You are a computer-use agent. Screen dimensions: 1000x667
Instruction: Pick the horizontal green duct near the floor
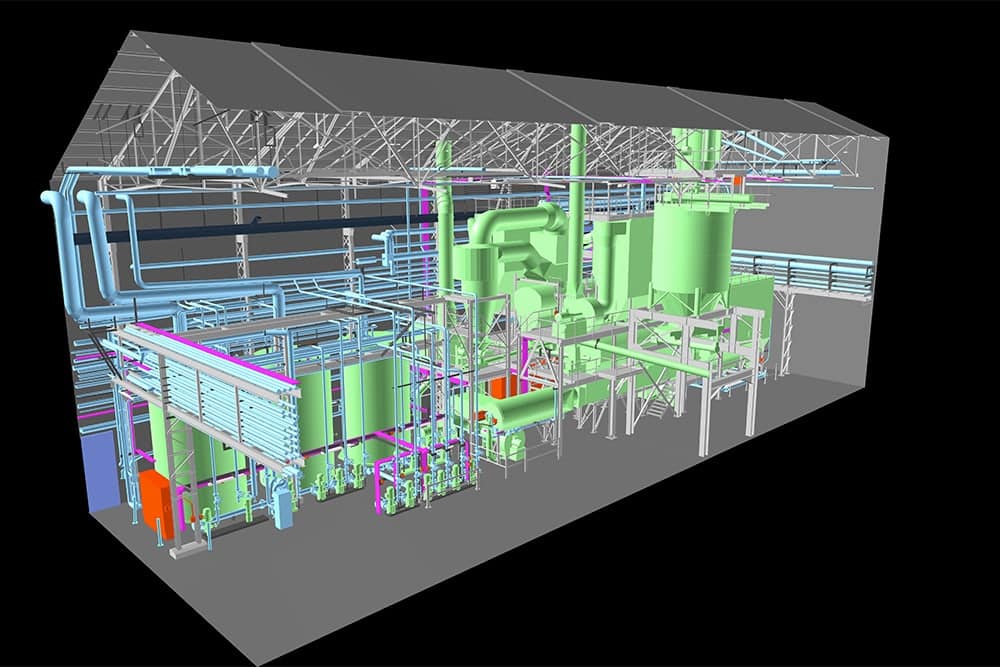click(524, 408)
